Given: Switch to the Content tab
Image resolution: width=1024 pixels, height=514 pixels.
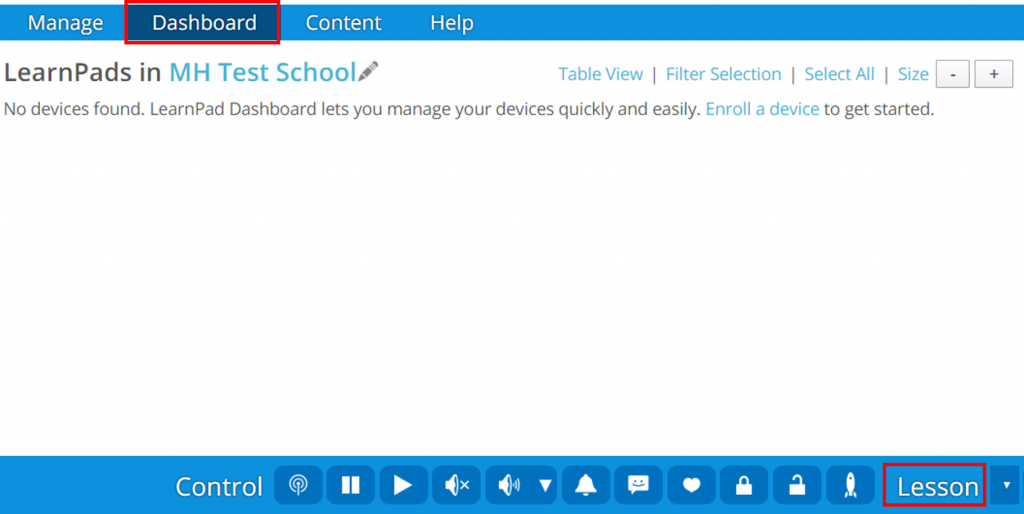Looking at the screenshot, I should pos(343,22).
